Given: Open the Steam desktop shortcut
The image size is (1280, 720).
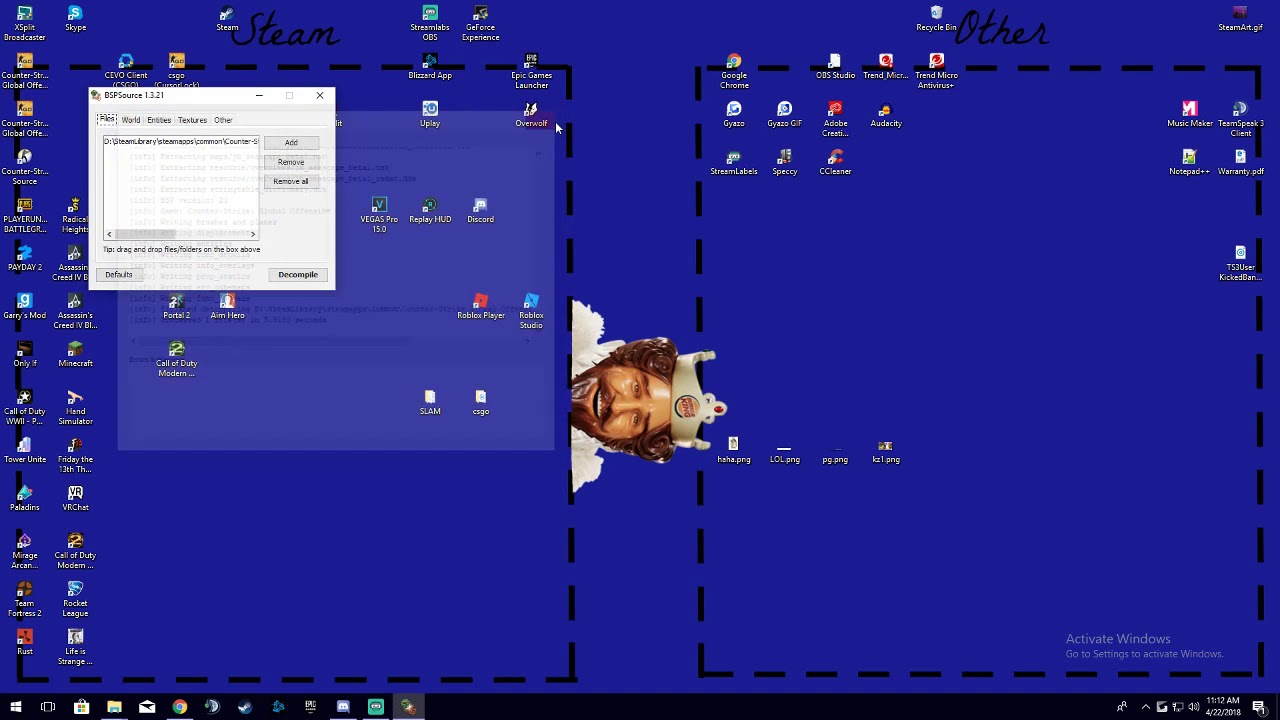Looking at the screenshot, I should point(227,19).
